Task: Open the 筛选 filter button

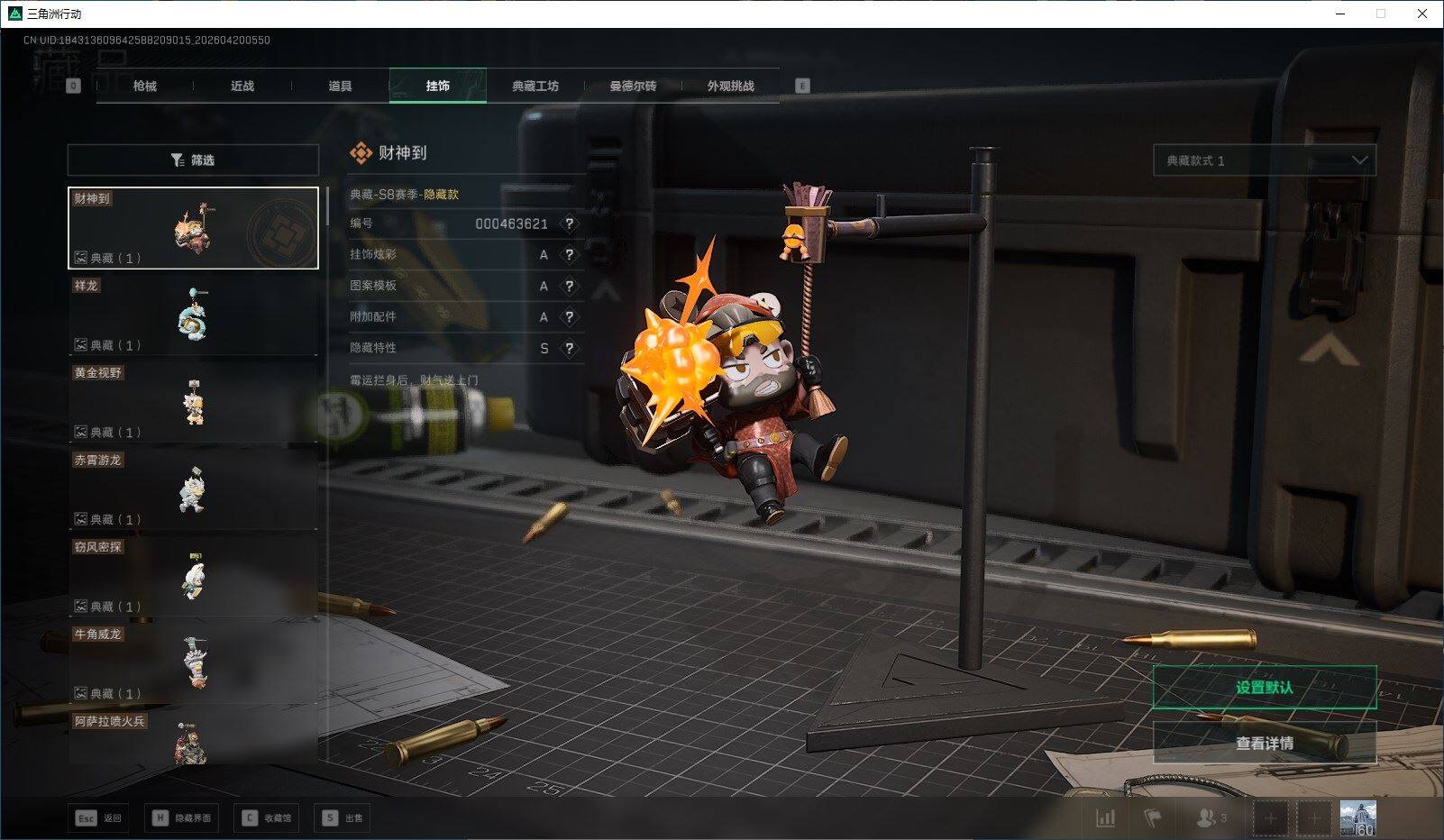Action: (x=193, y=160)
